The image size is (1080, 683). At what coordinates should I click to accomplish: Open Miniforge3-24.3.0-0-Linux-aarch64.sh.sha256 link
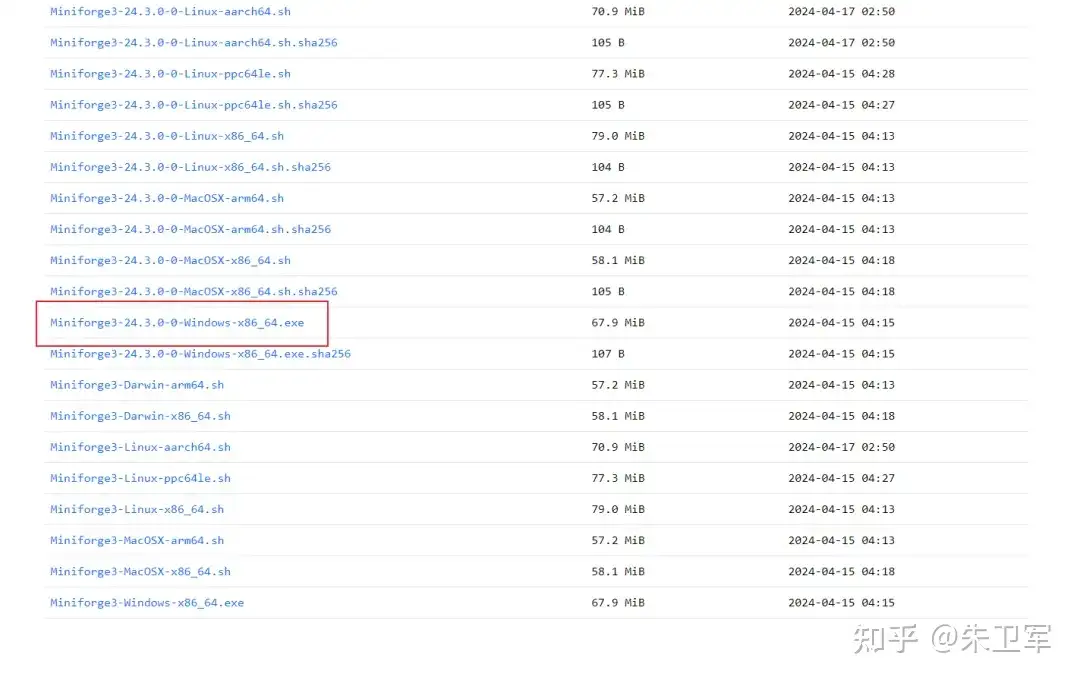pyautogui.click(x=194, y=43)
